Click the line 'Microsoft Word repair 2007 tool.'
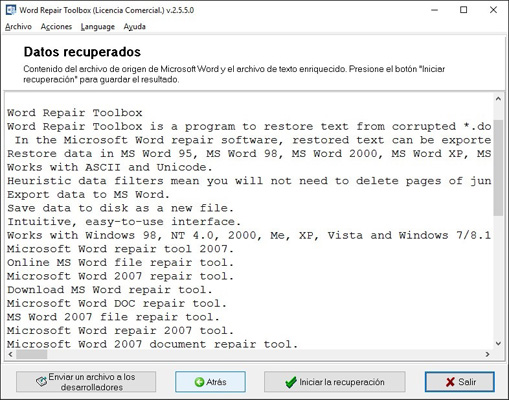This screenshot has height=400, width=509. click(120, 331)
